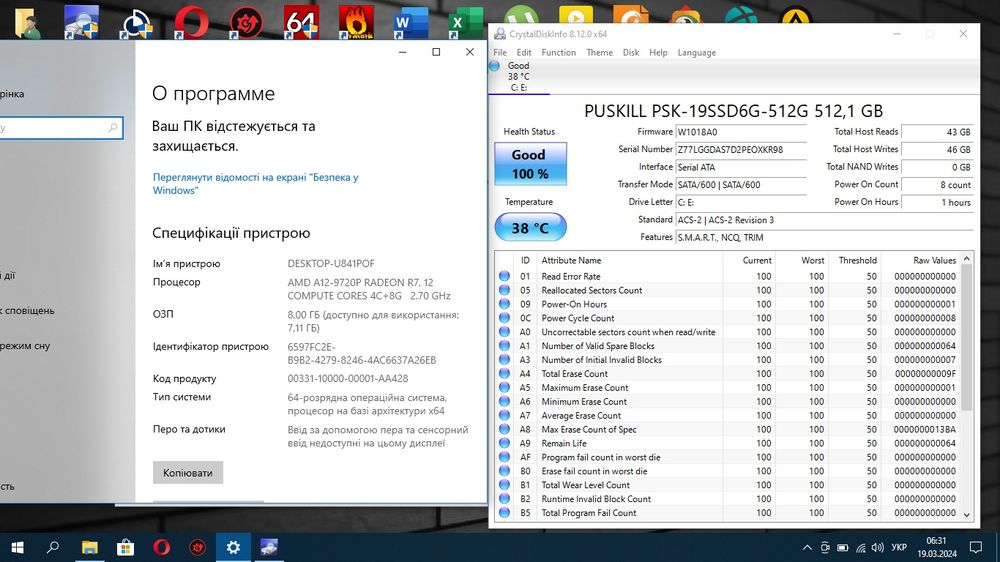Image resolution: width=1000 pixels, height=562 pixels.
Task: Launch AIDA64 from the desktop shortcut
Action: click(301, 22)
